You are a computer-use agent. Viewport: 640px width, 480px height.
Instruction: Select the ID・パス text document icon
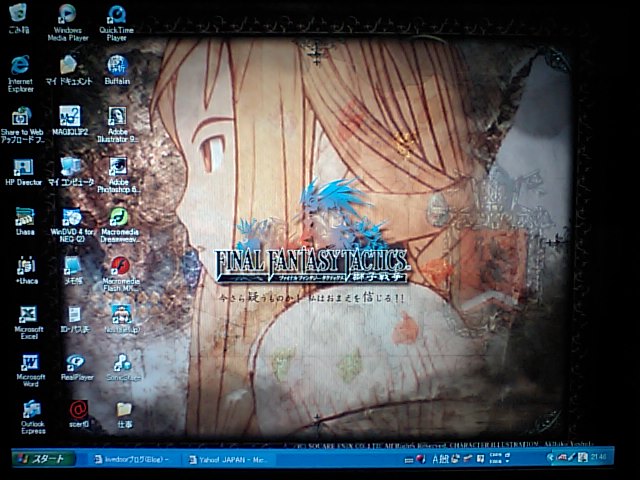(x=75, y=319)
